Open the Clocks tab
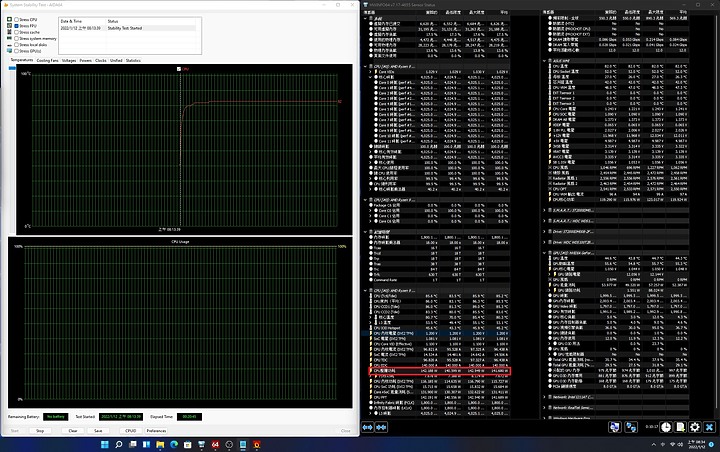Viewport: 720px width, 452px height. [x=101, y=60]
